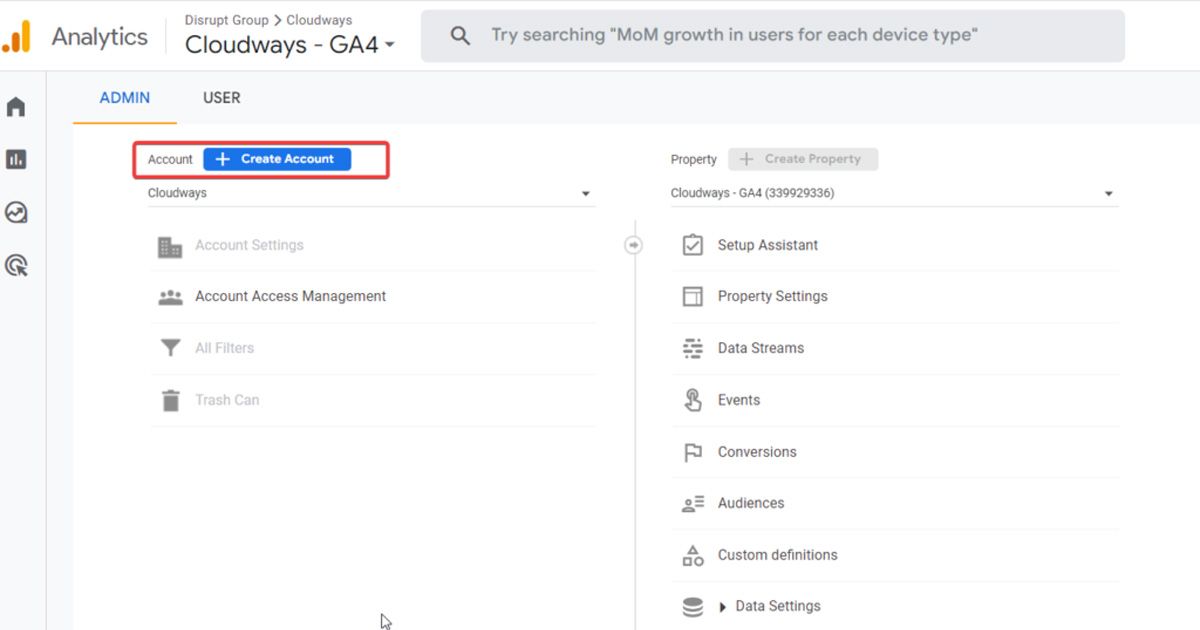1200x630 pixels.
Task: Click the Setup Assistant checkbox icon
Action: [692, 245]
